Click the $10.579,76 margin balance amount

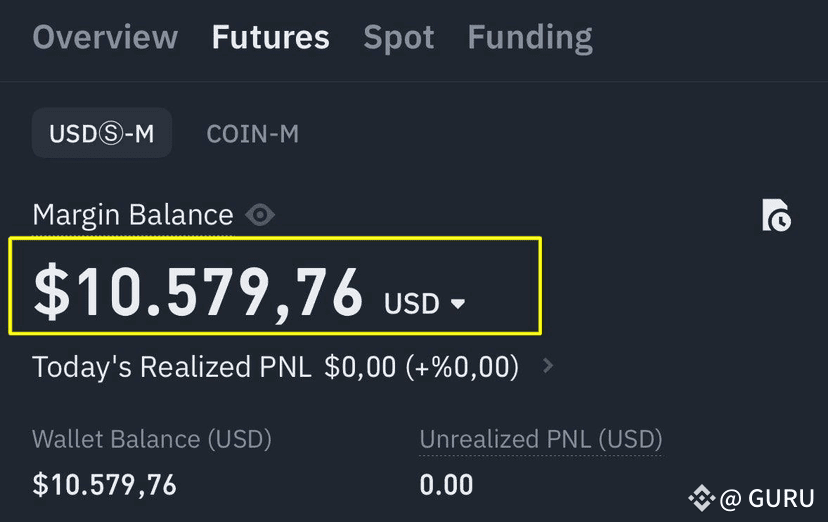[x=198, y=292]
